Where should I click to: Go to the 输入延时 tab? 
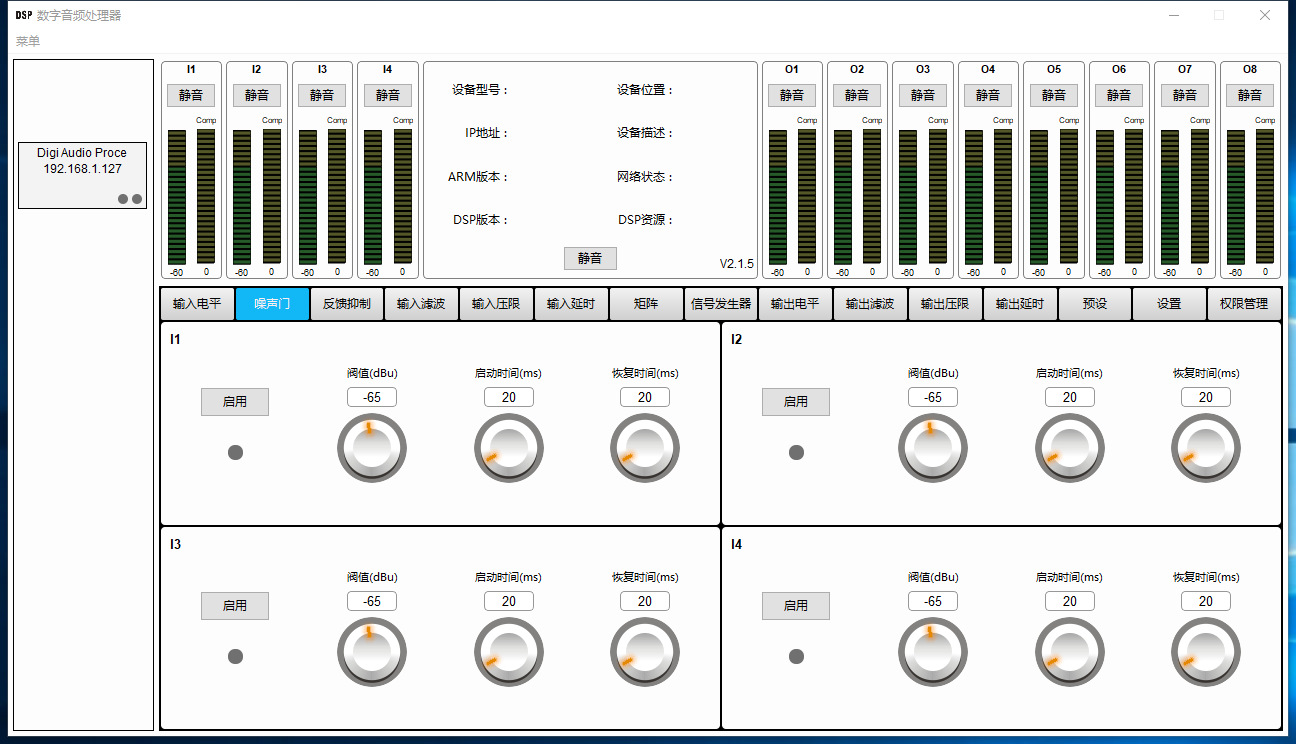(571, 304)
